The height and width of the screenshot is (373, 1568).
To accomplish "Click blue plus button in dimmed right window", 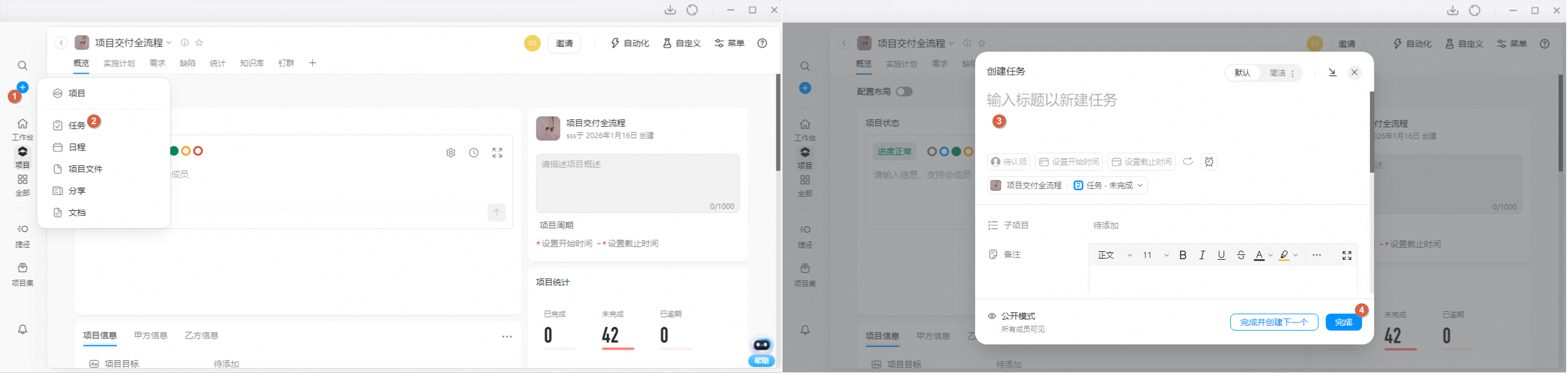I will click(805, 88).
